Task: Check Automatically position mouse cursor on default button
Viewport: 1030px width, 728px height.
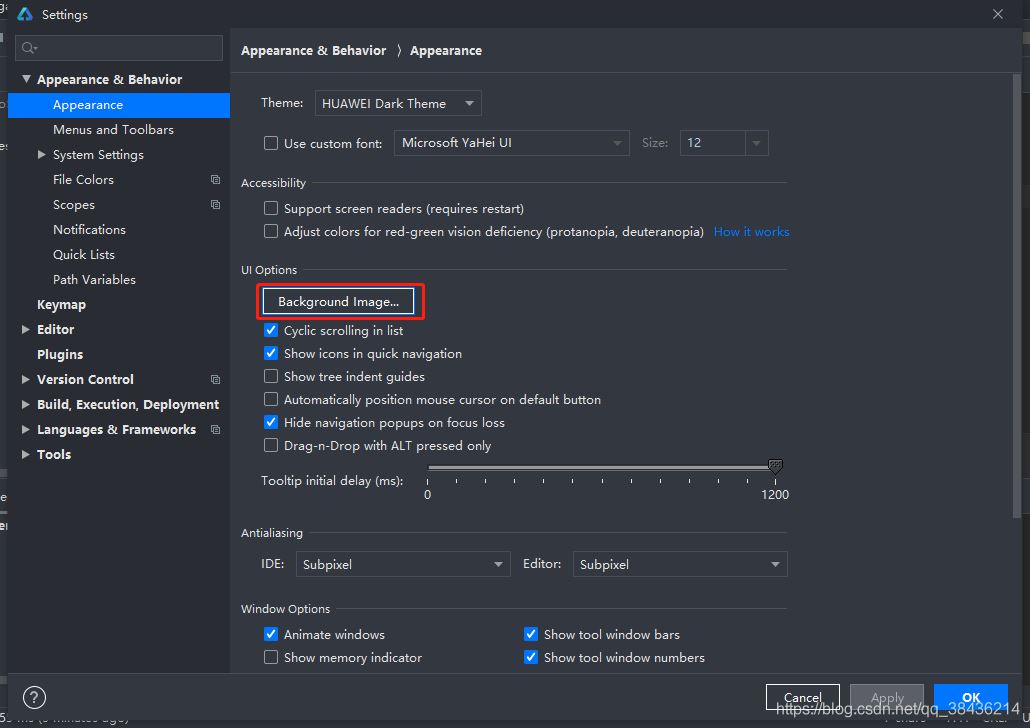Action: coord(271,399)
